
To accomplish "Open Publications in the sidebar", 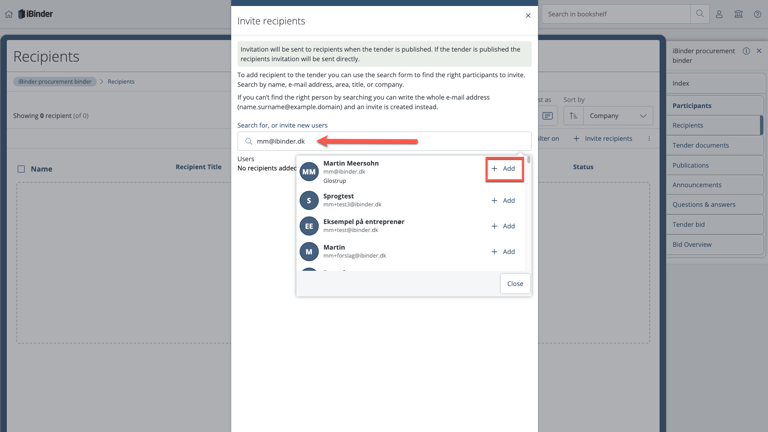I will point(715,165).
